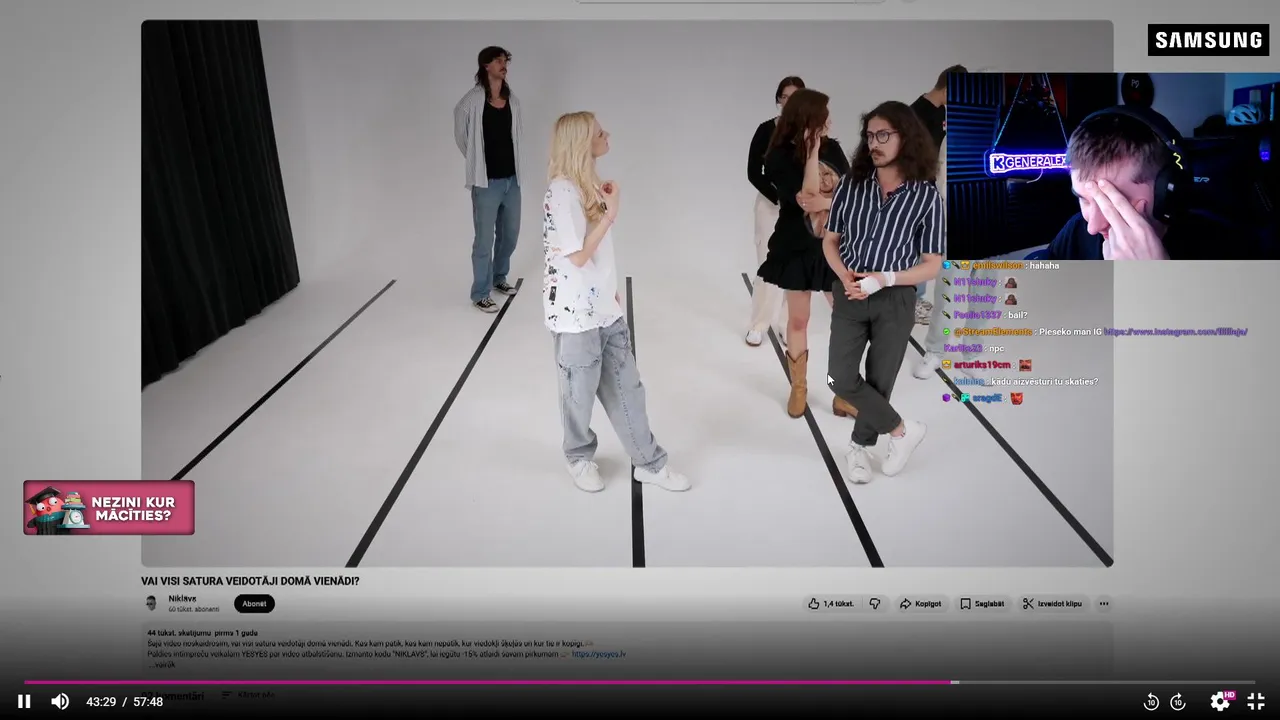This screenshot has width=1280, height=720.
Task: Click chat message 'kadu aizvesturi tu skaties?'
Action: pos(1044,382)
